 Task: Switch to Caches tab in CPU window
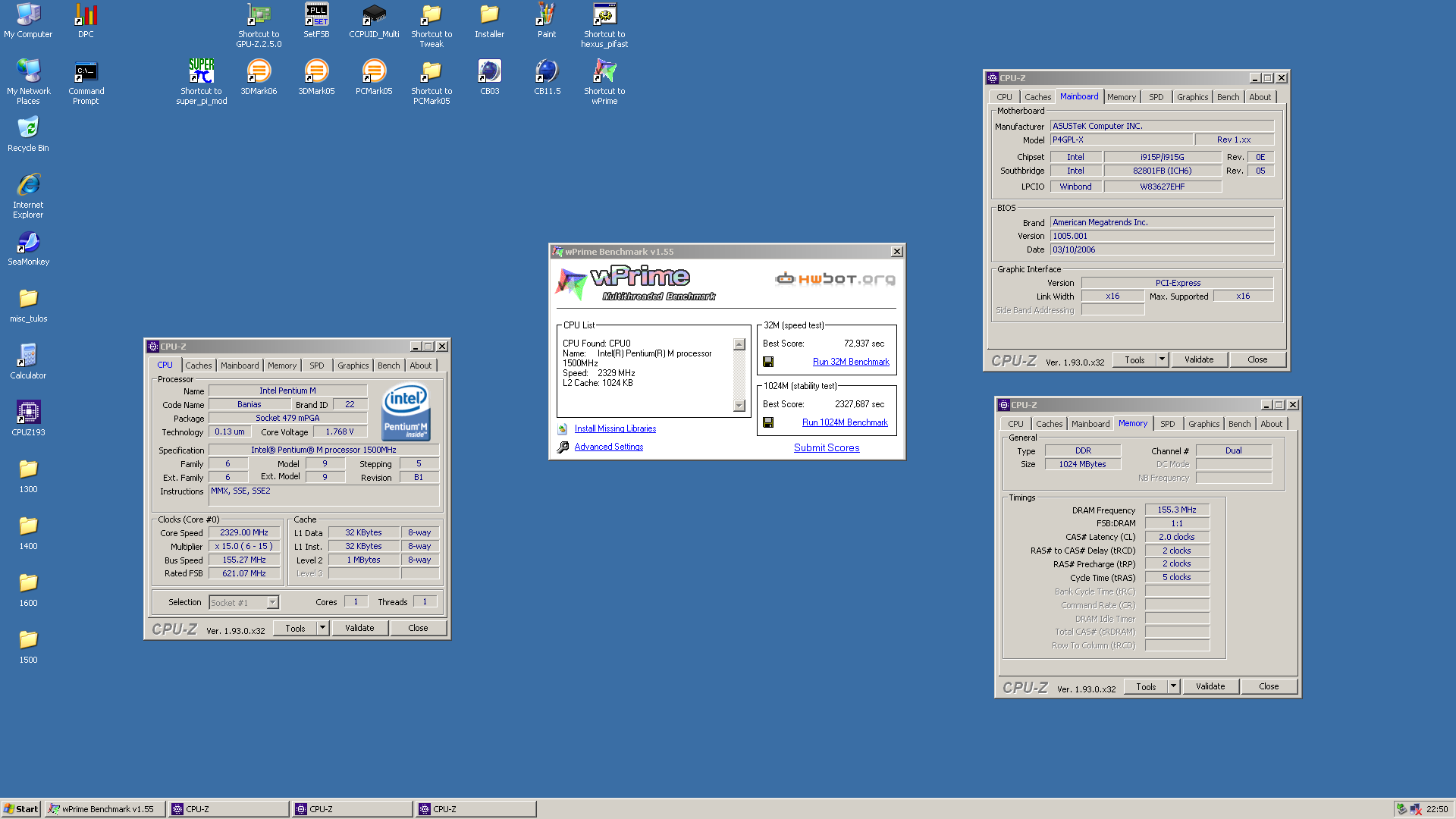tap(199, 366)
